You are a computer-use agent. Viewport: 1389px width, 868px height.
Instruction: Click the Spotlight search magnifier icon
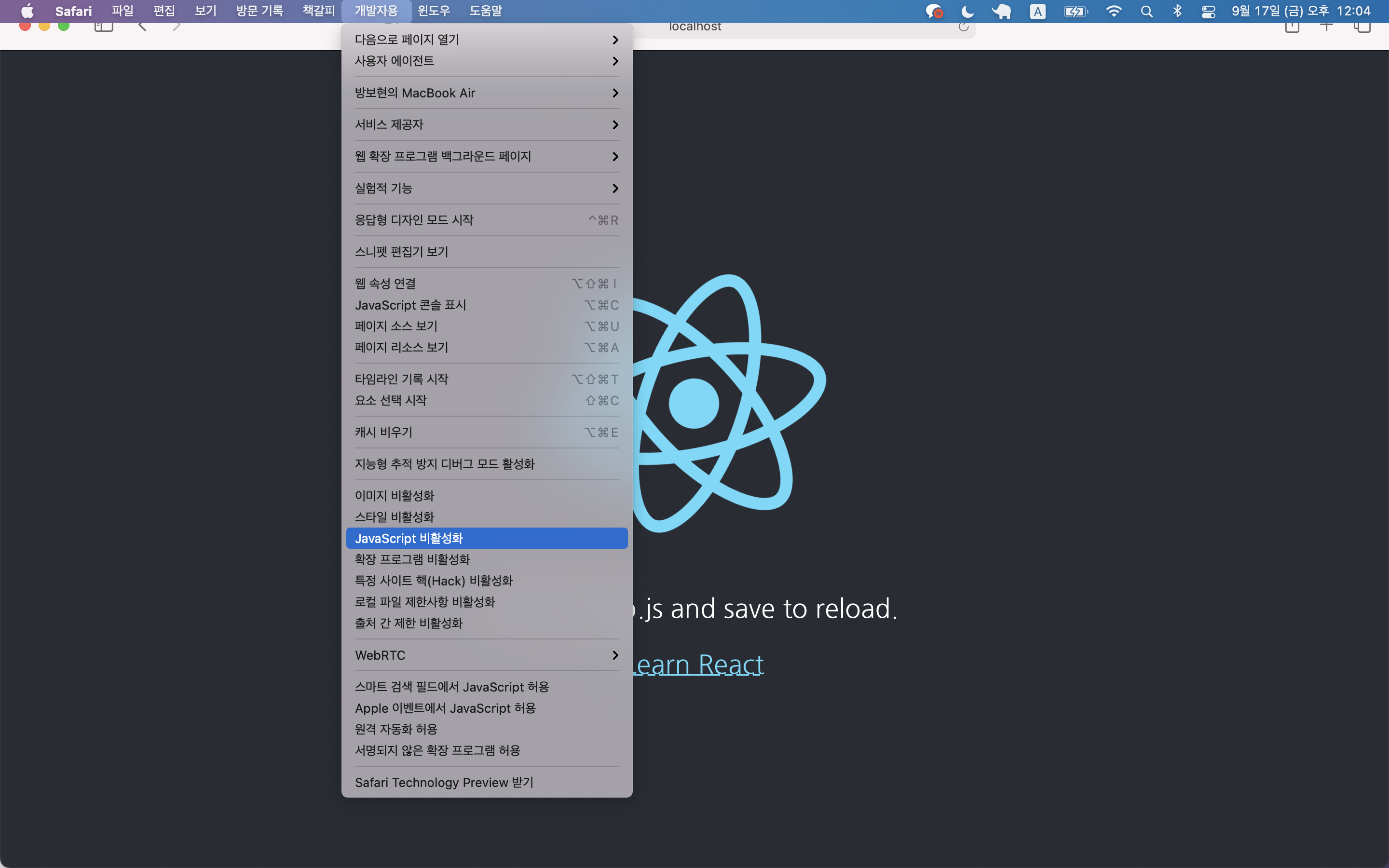coord(1146,11)
